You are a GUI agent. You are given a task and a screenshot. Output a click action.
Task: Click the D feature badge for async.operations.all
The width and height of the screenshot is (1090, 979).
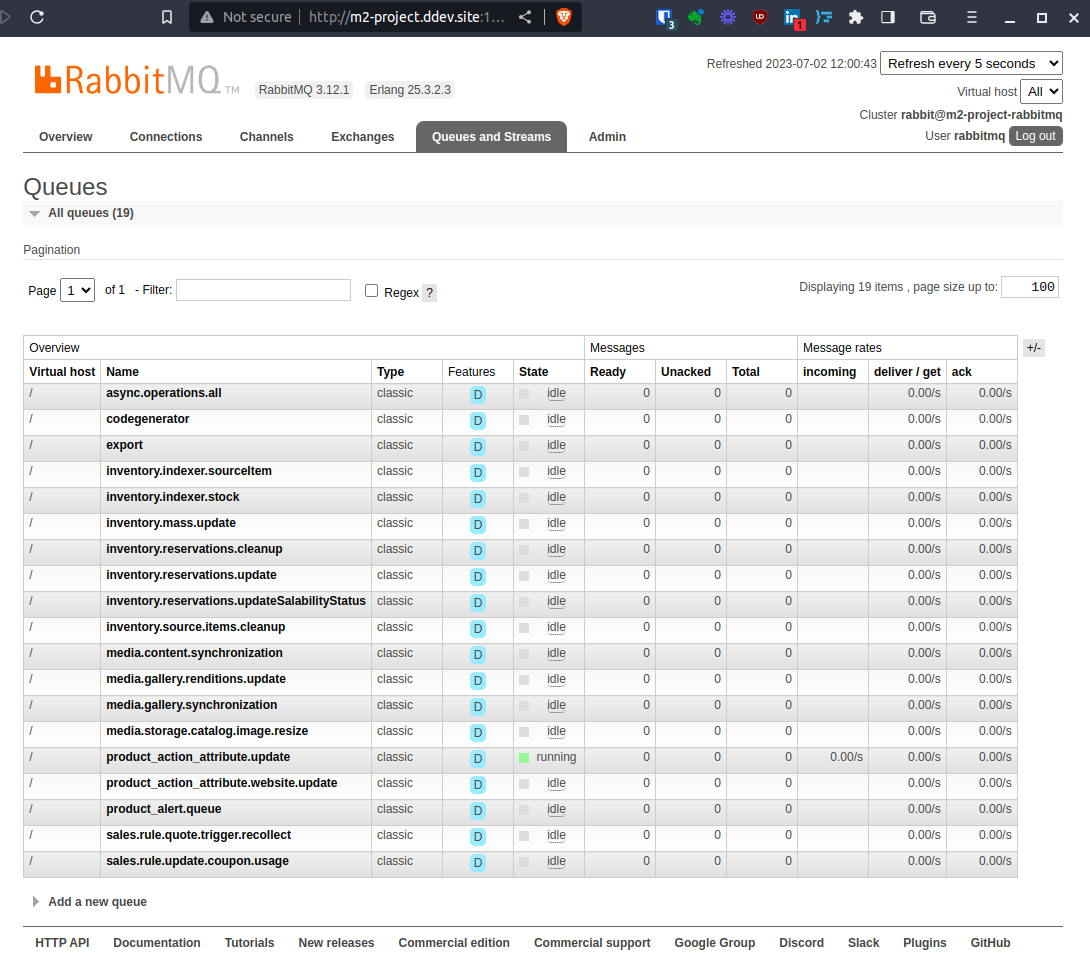[478, 395]
